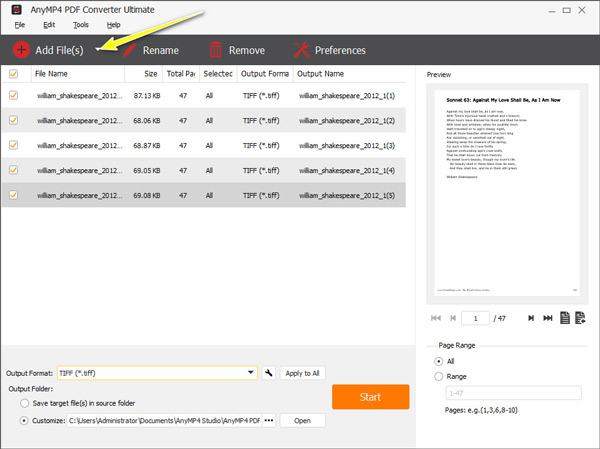
Task: Click the preview page thumbnail
Action: tap(507, 193)
